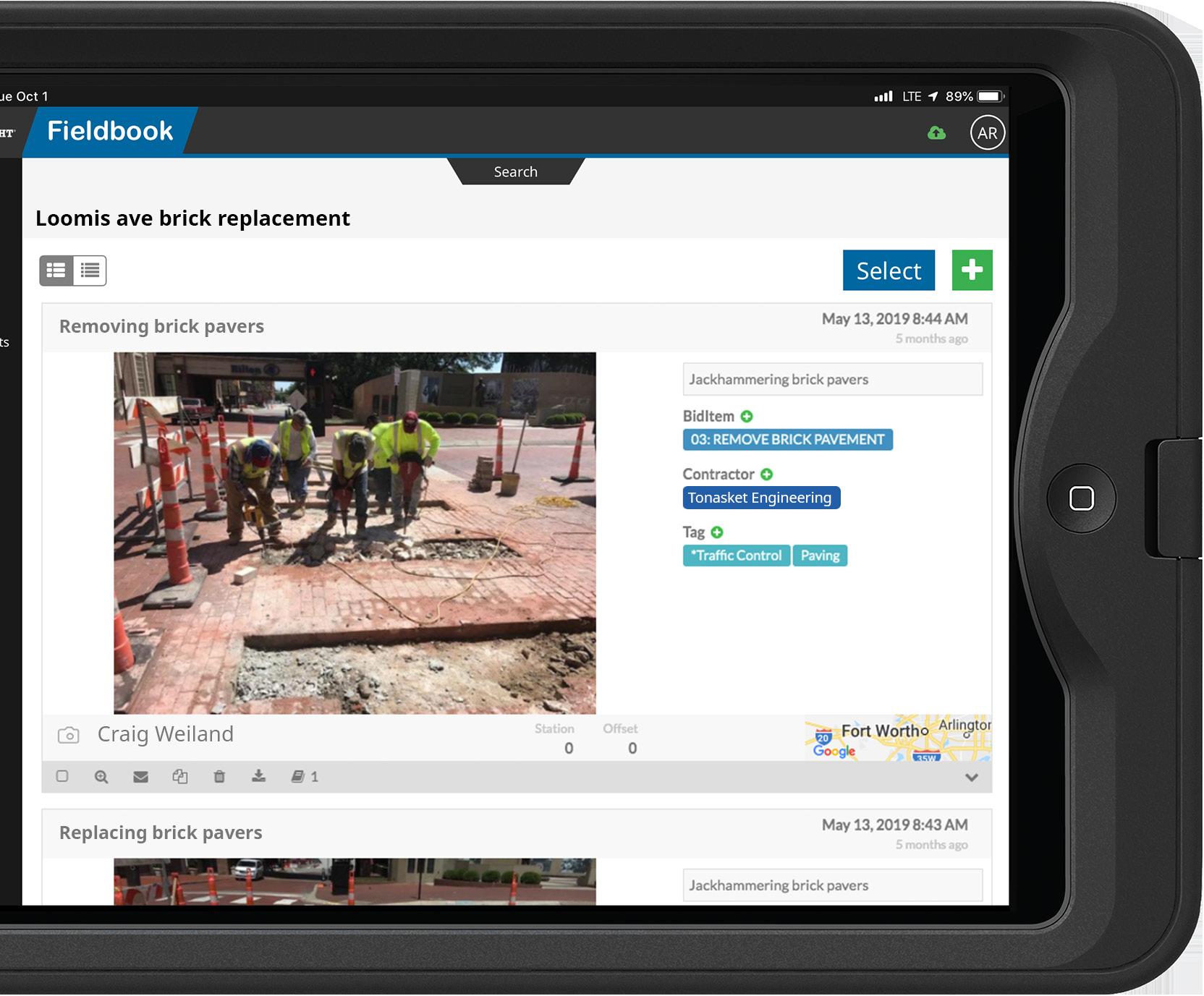1204x996 pixels.
Task: Add a BidItem with the plus icon
Action: click(747, 417)
